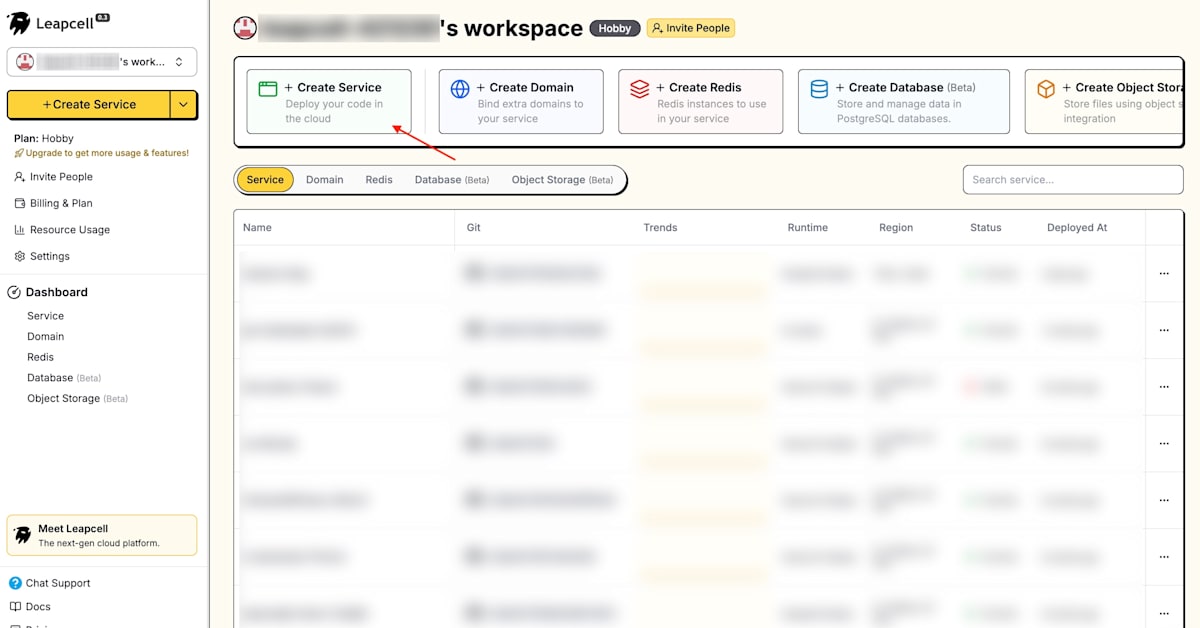Click the Leapcell logo in sidebar
This screenshot has width=1200, height=628.
[57, 23]
